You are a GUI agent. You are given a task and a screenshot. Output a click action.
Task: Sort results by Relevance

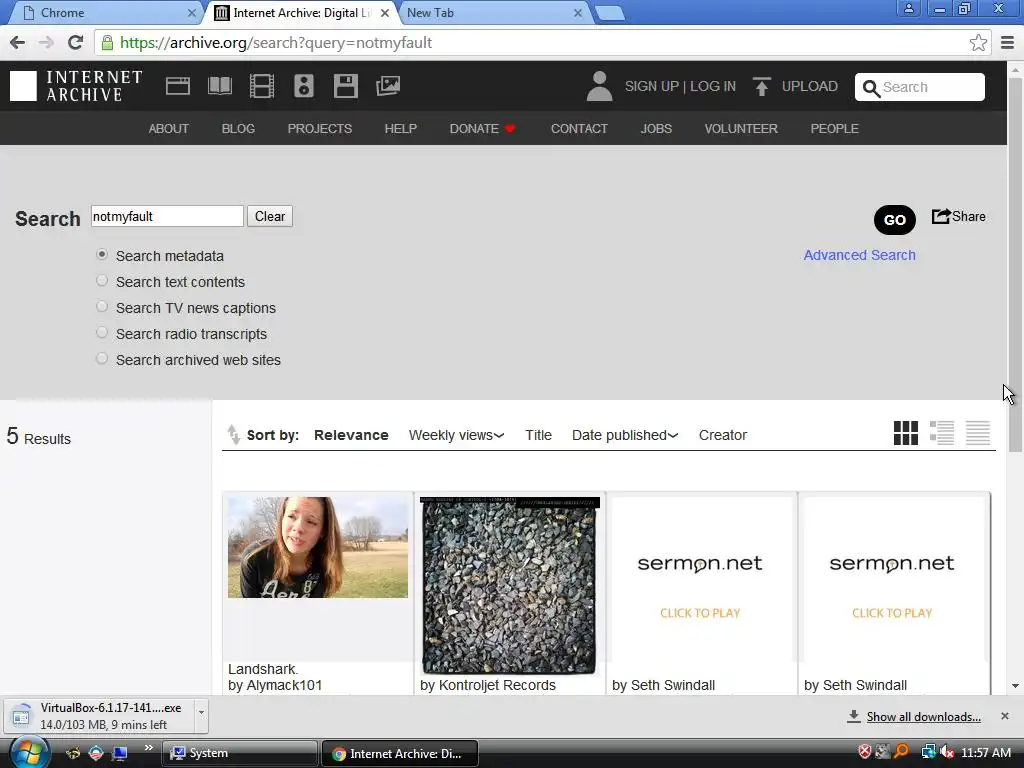click(351, 435)
